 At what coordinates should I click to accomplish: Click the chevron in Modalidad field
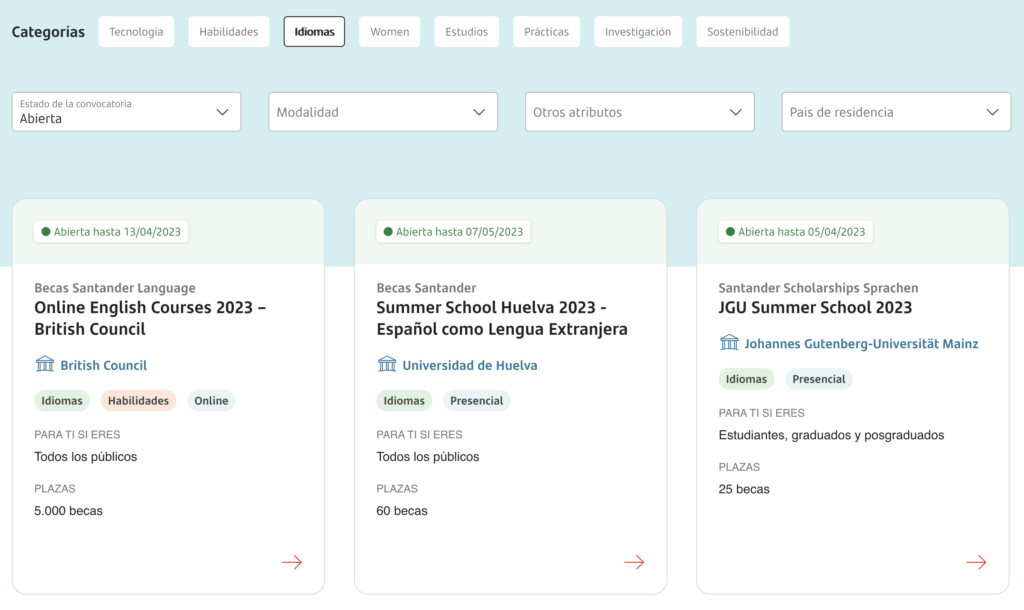479,112
